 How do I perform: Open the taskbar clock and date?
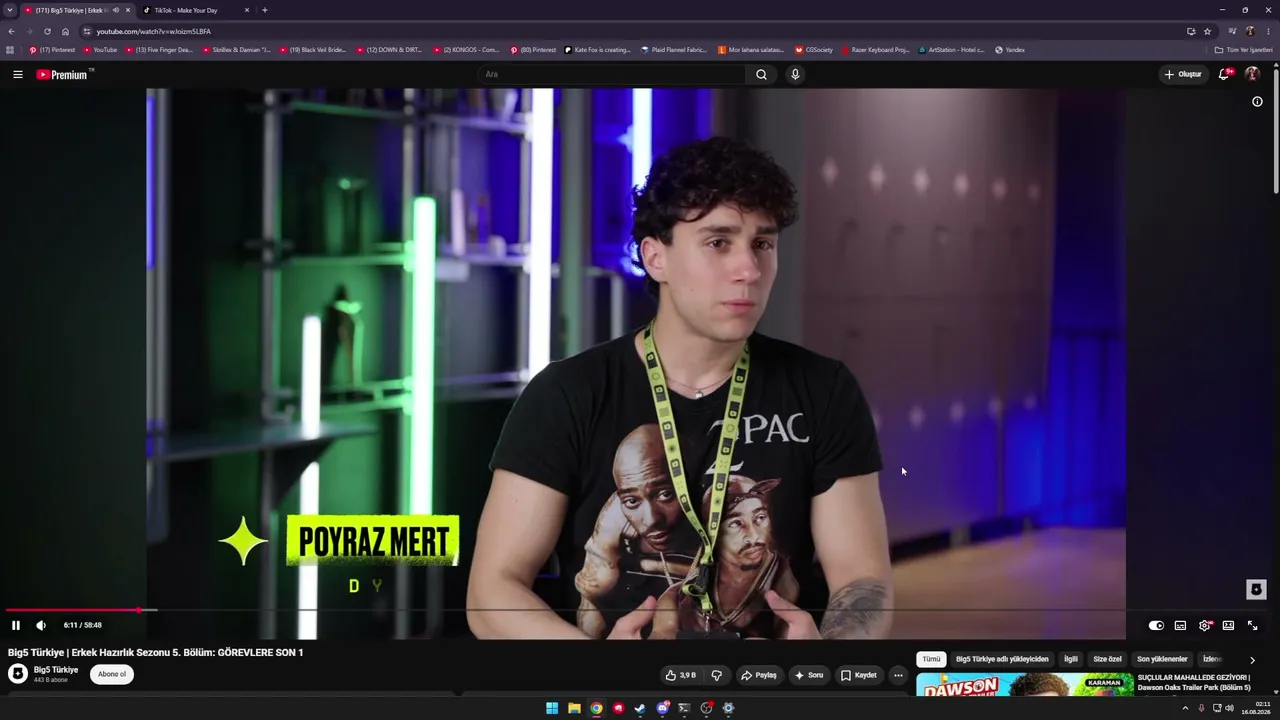point(1258,708)
